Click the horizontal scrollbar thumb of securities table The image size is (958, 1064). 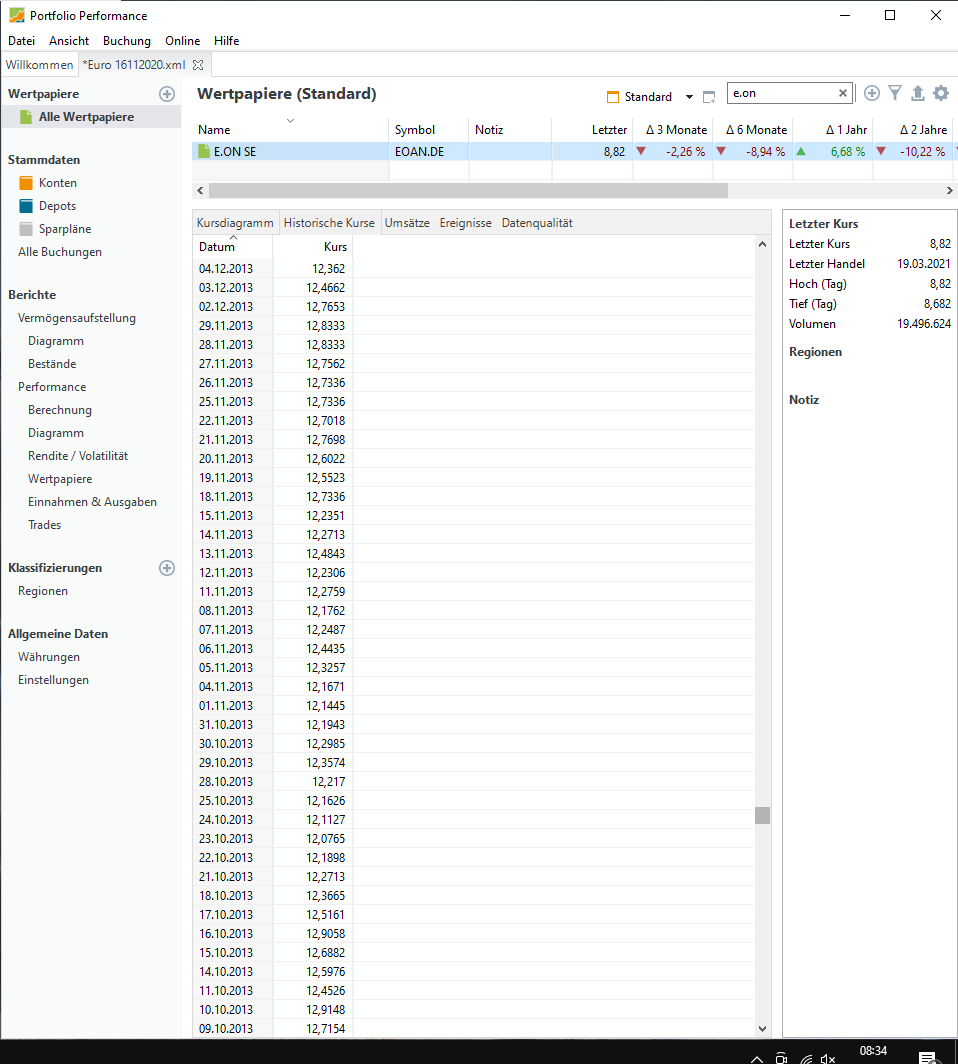468,191
